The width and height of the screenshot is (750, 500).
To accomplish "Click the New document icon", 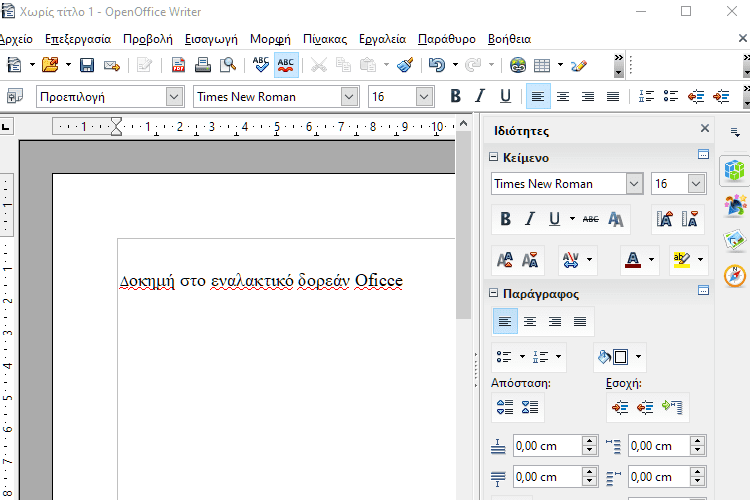I will [14, 65].
